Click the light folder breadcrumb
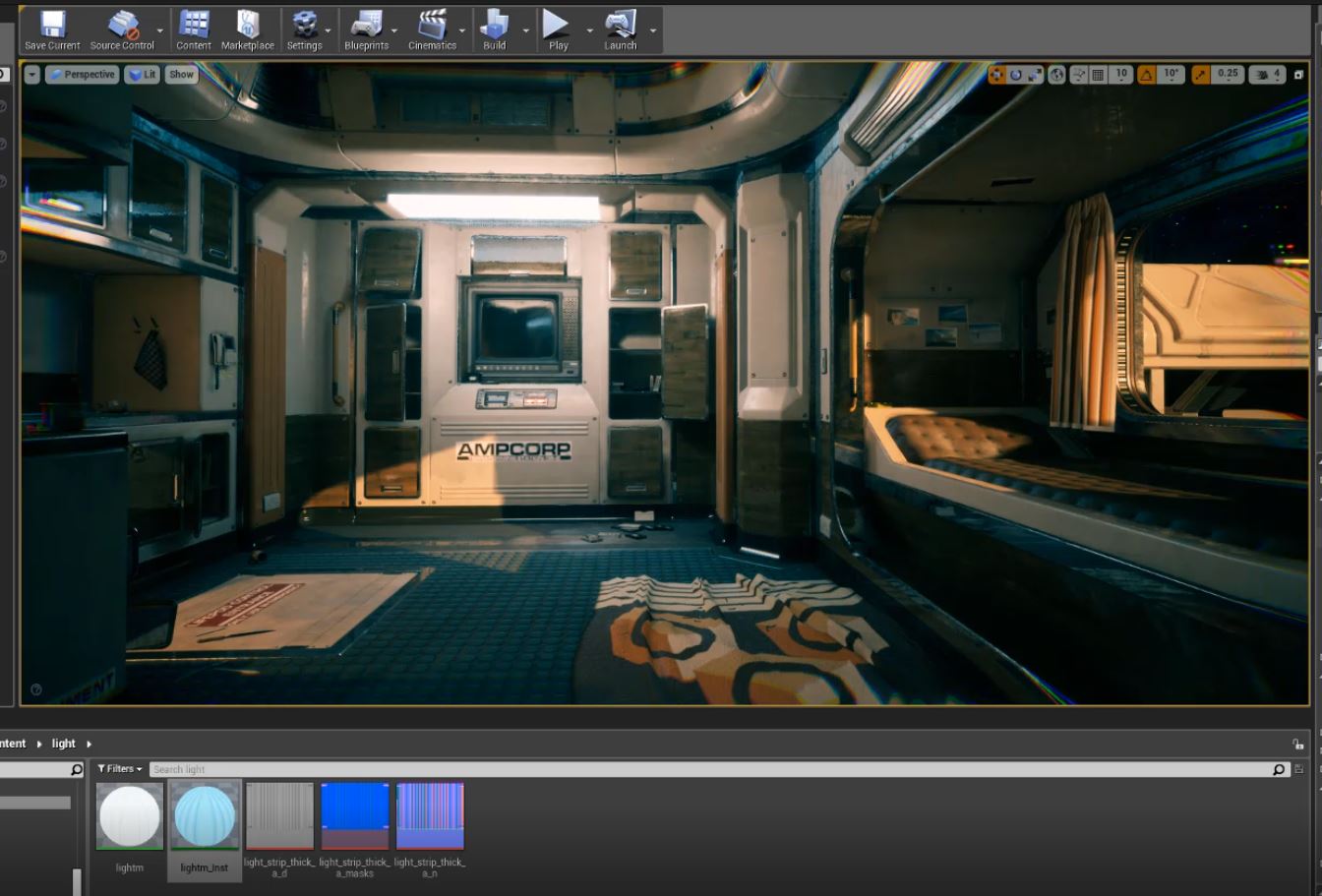 [63, 744]
